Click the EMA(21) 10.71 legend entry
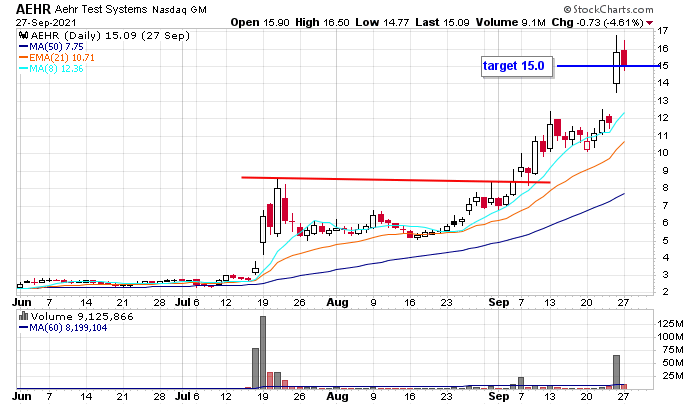 [57, 58]
